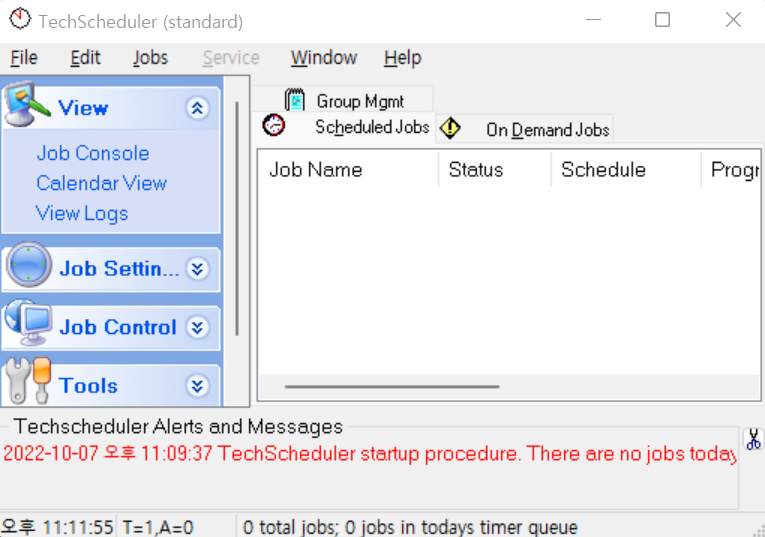
Task: Click the Job Settings header title
Action: click(119, 269)
